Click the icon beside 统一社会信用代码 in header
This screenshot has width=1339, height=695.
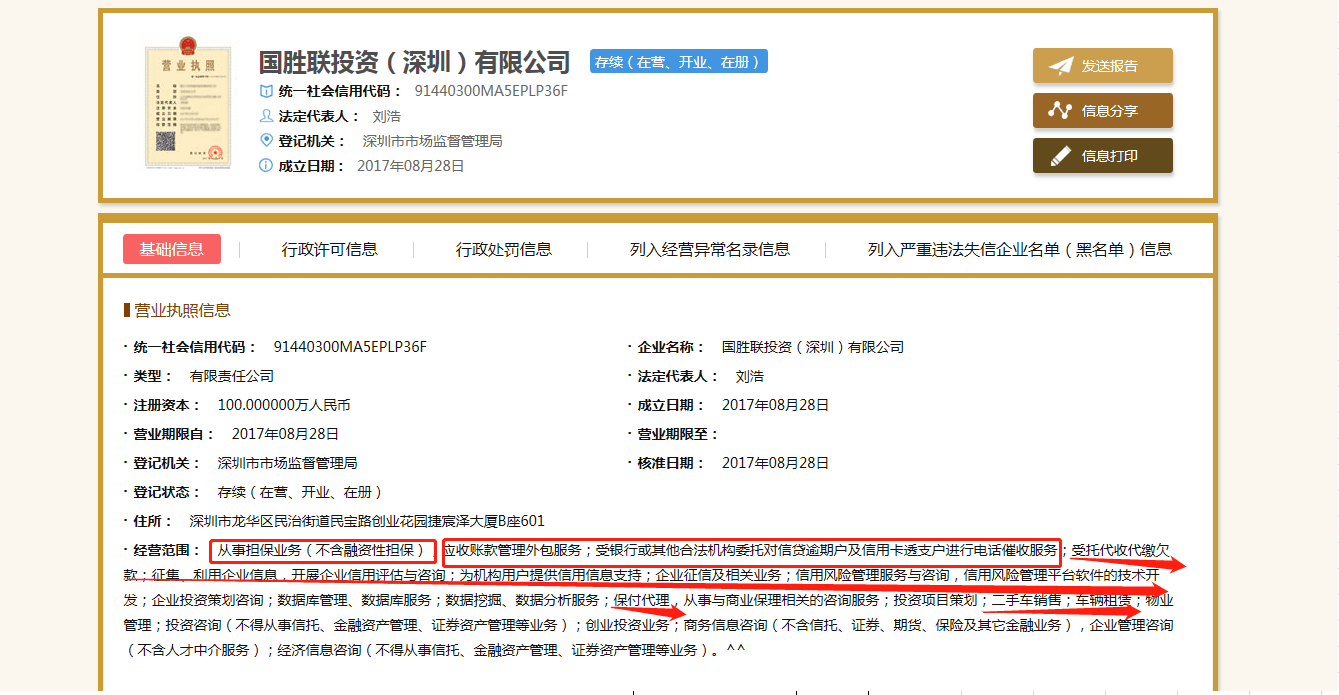tap(266, 91)
